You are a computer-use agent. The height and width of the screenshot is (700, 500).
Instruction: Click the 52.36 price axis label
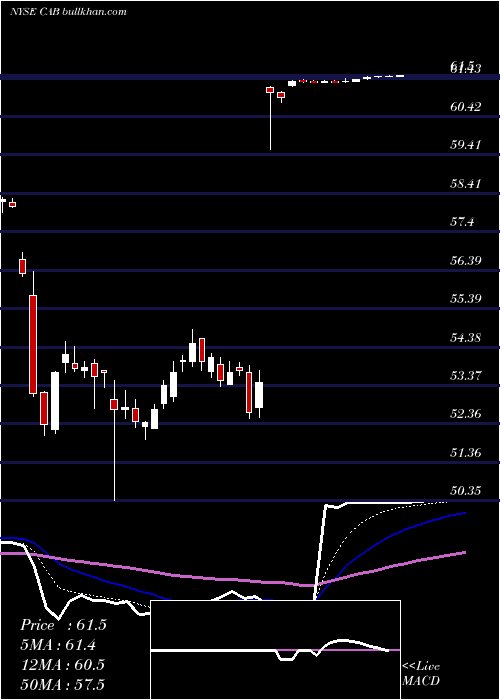click(x=466, y=413)
